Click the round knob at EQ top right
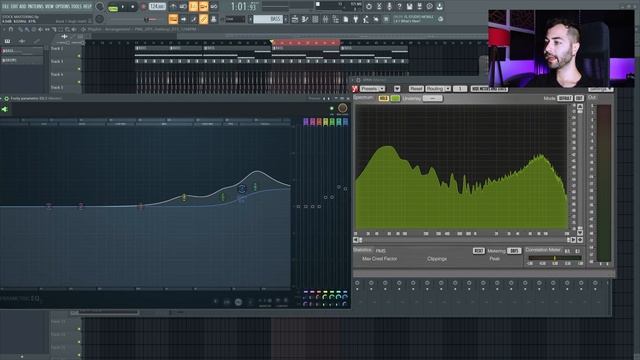Screen dimensions: 640x360 pyautogui.click(x=342, y=108)
